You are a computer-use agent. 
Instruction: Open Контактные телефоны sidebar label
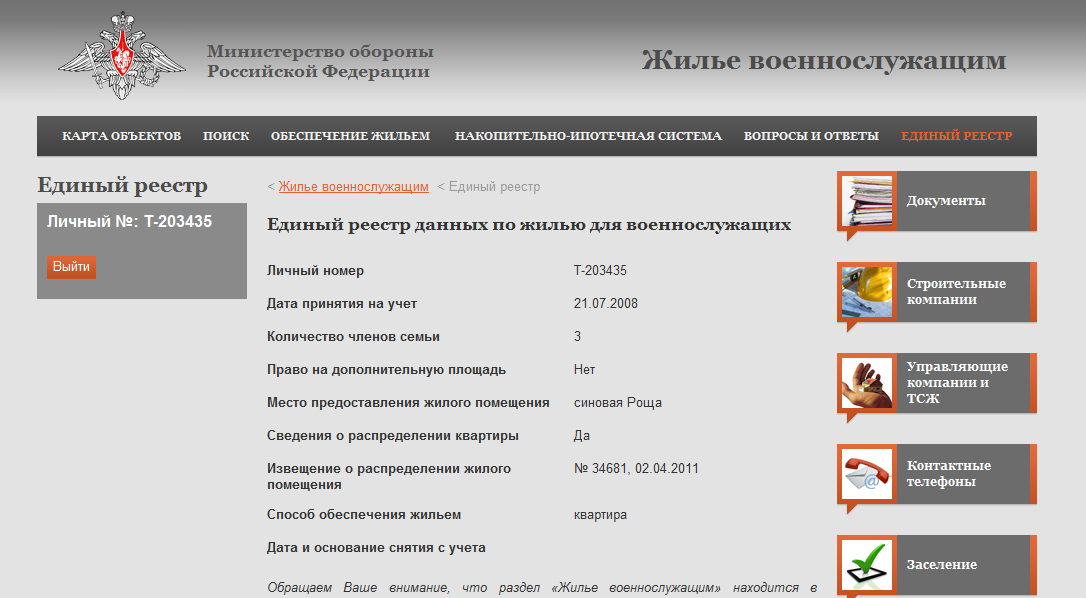948,474
